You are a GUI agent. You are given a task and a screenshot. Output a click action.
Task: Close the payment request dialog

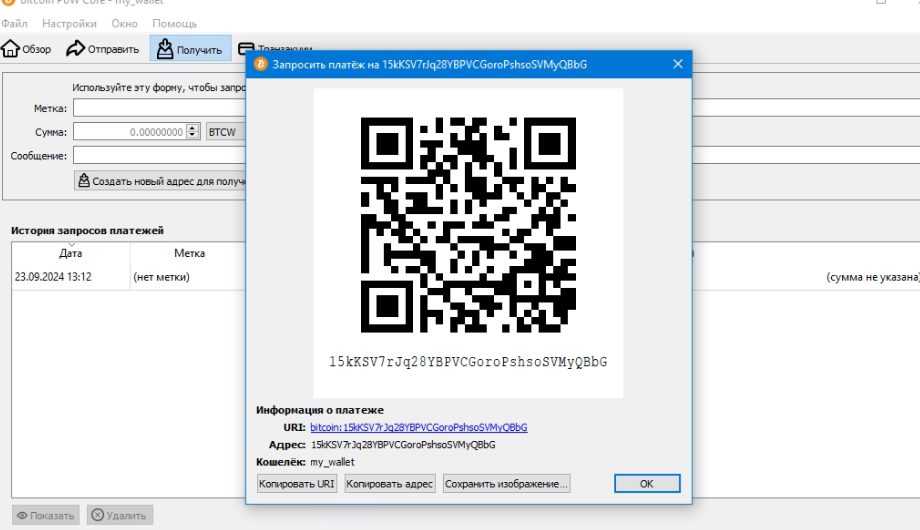pyautogui.click(x=678, y=64)
